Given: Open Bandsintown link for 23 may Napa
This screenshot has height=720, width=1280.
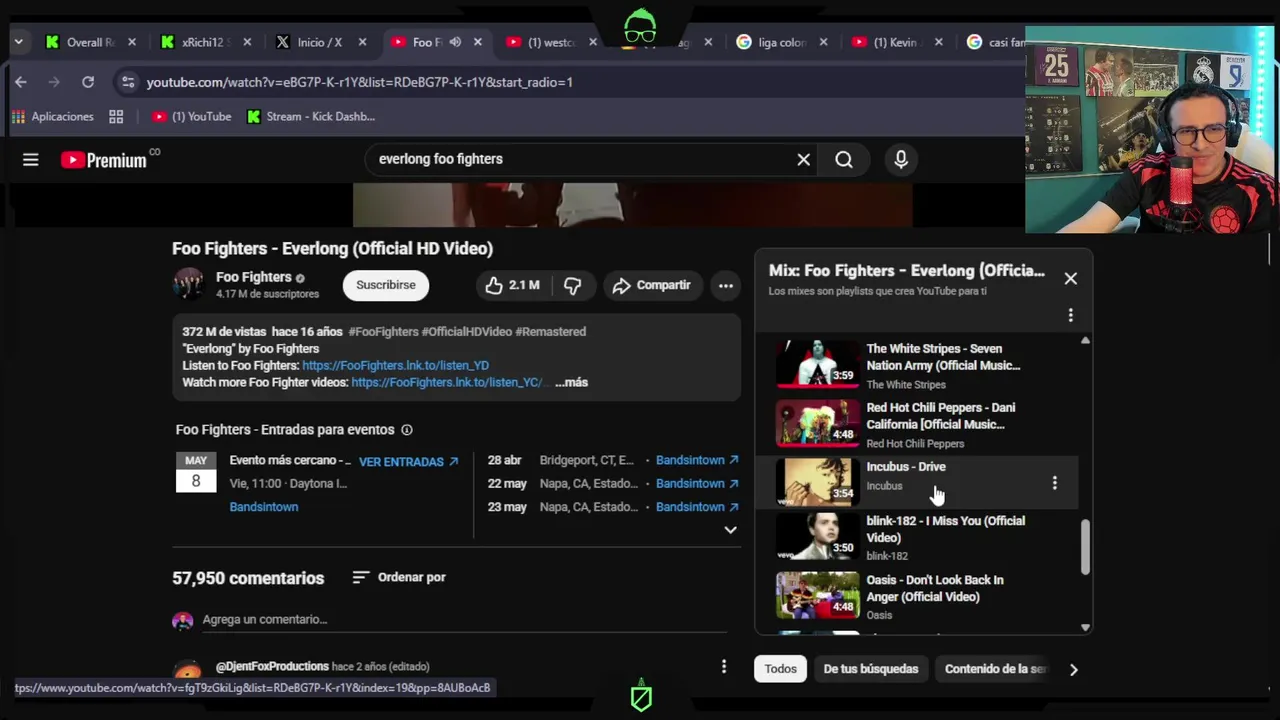Looking at the screenshot, I should pyautogui.click(x=697, y=507).
